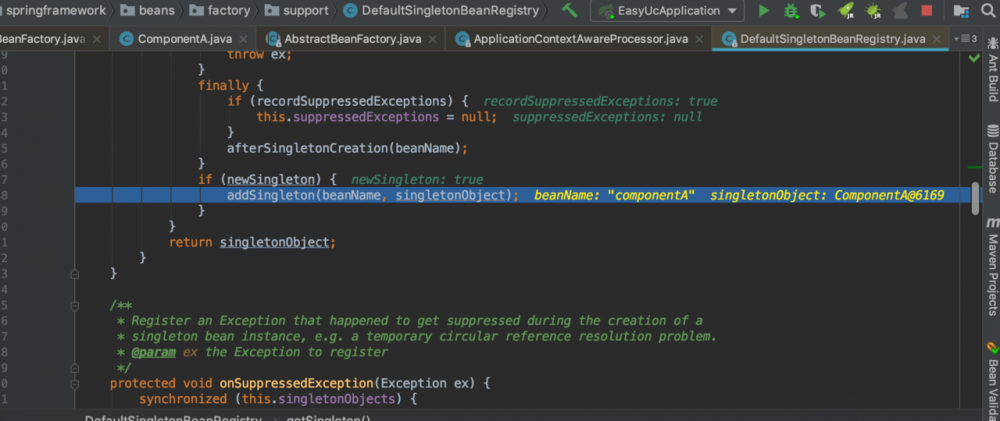Click 'if (newSingleton) {' code line

point(267,179)
